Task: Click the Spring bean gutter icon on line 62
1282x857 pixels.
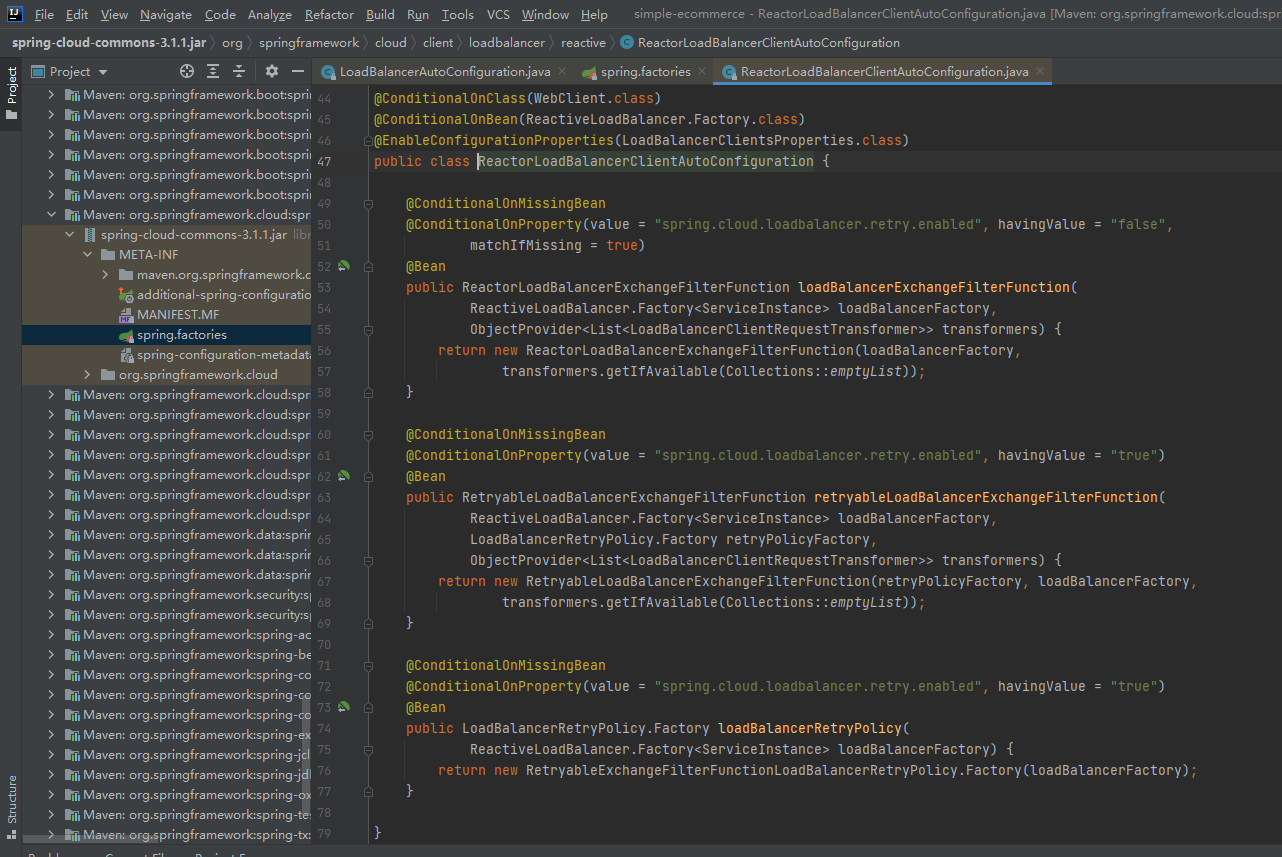Action: click(x=344, y=476)
